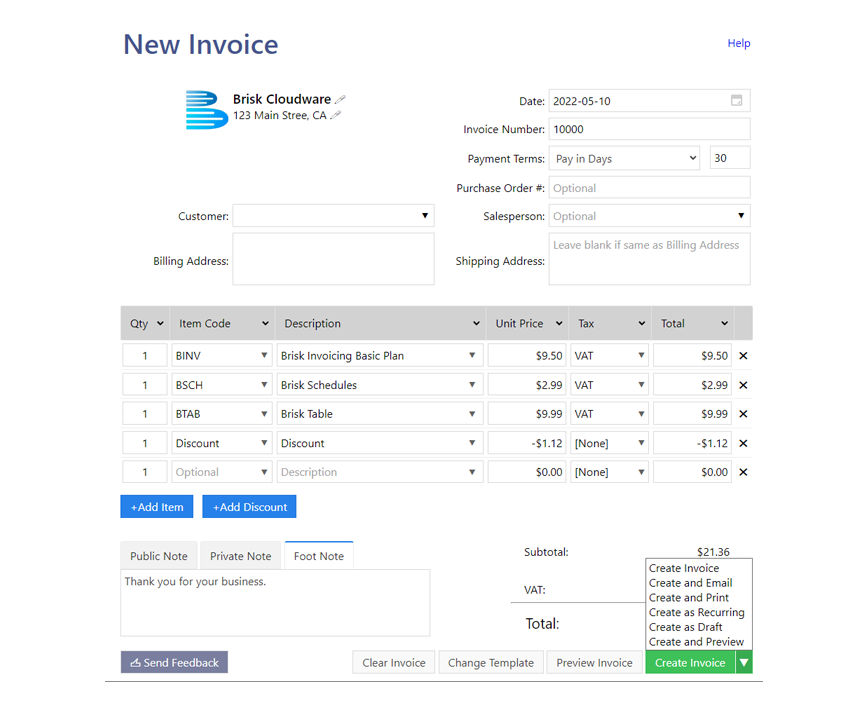Click the Description placeholder in last row
The height and width of the screenshot is (713, 856).
pos(380,472)
